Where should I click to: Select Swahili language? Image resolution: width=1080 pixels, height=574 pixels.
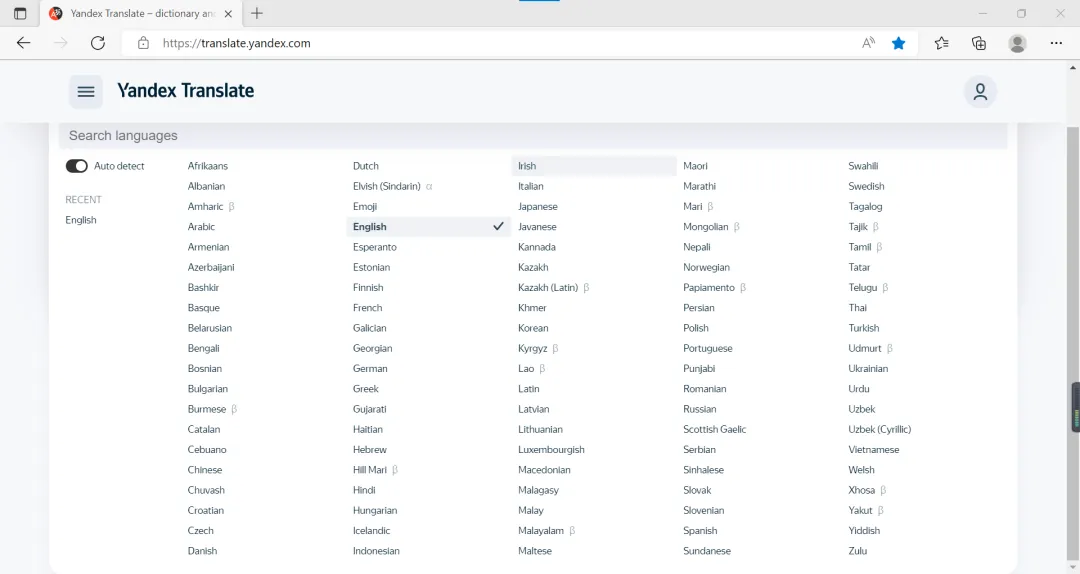coord(863,166)
